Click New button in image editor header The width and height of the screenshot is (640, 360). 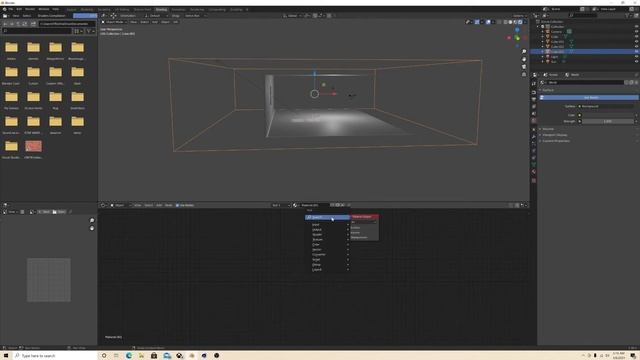pyautogui.click(x=44, y=212)
